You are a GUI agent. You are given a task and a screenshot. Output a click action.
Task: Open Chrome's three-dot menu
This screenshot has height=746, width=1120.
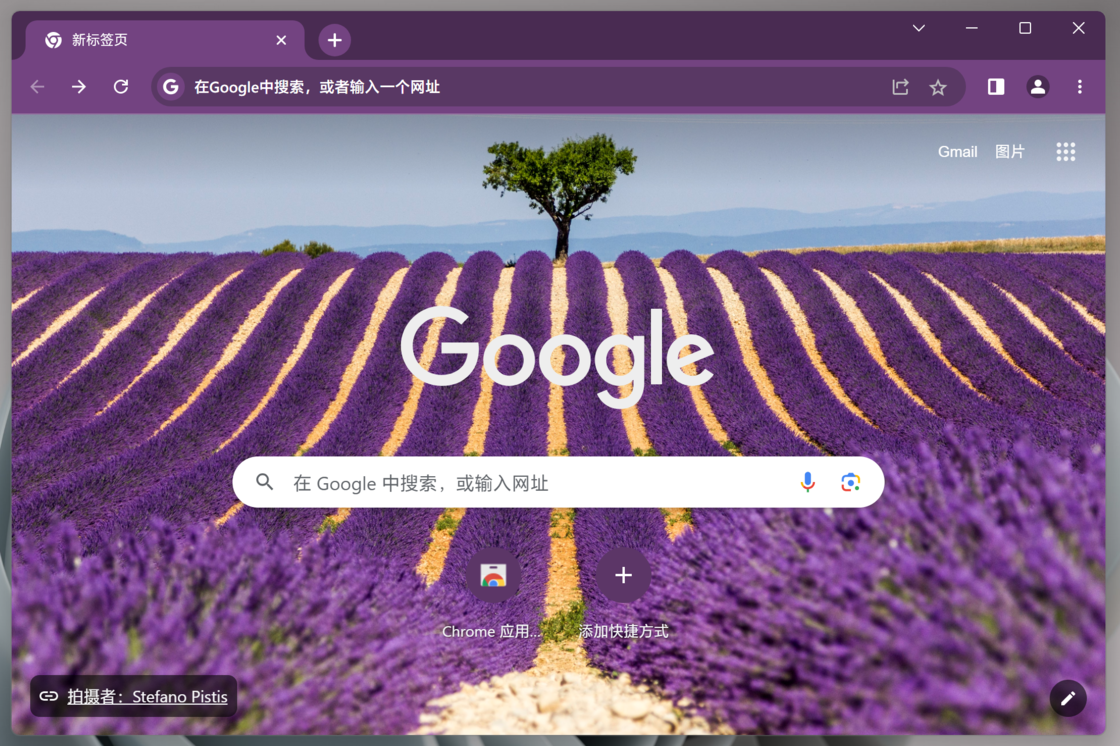(x=1080, y=87)
